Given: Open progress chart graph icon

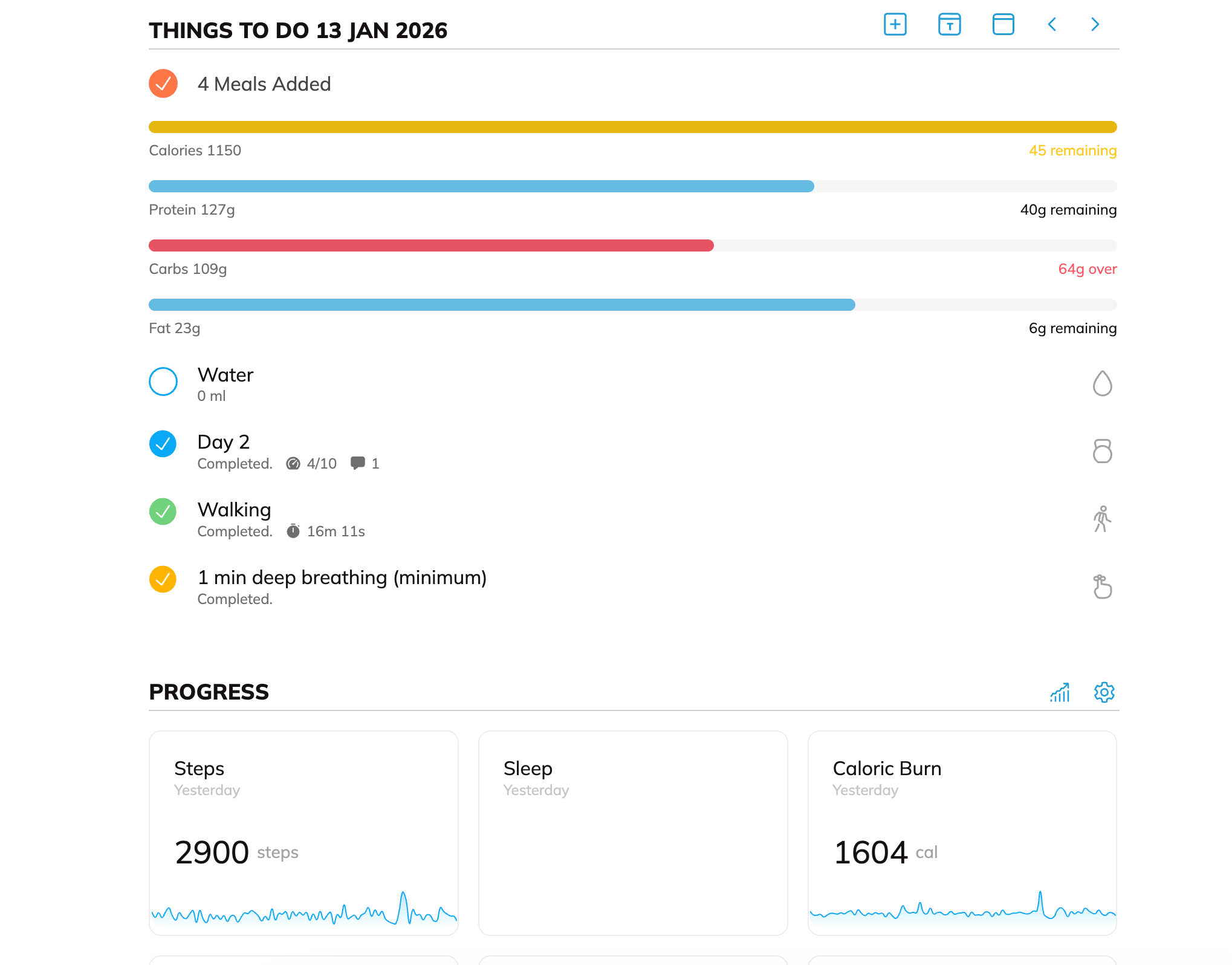Looking at the screenshot, I should point(1060,692).
